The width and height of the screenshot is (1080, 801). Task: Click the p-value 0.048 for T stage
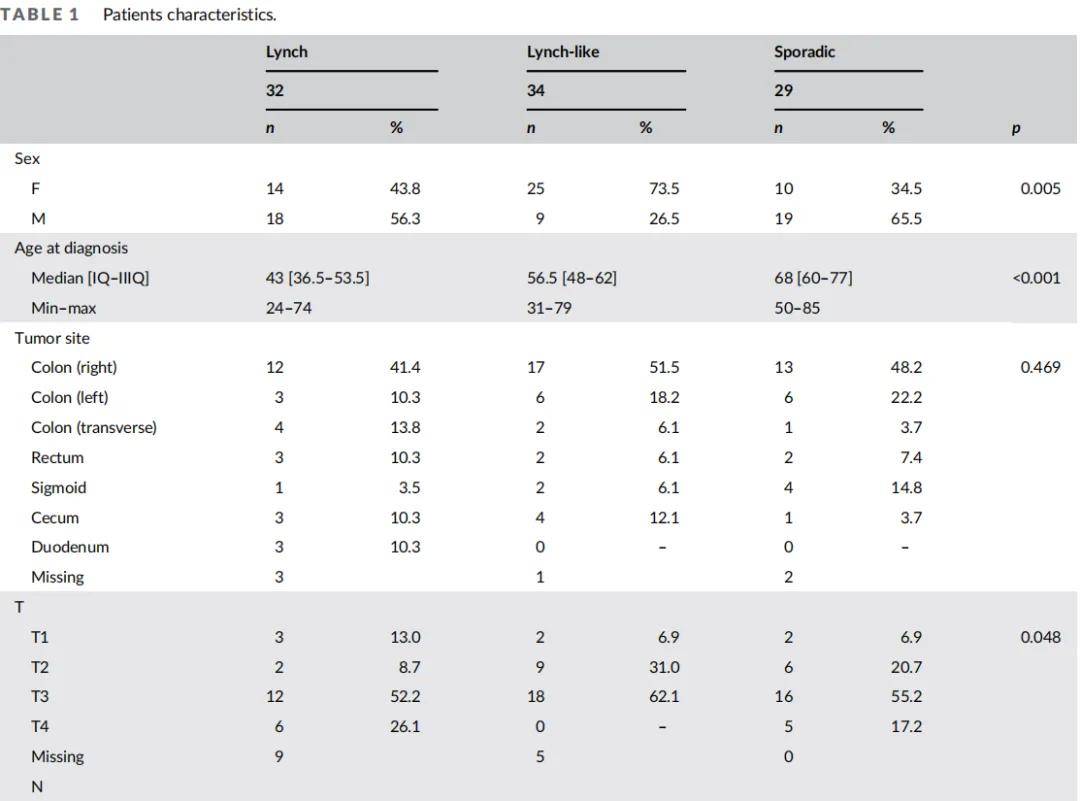(x=1040, y=637)
